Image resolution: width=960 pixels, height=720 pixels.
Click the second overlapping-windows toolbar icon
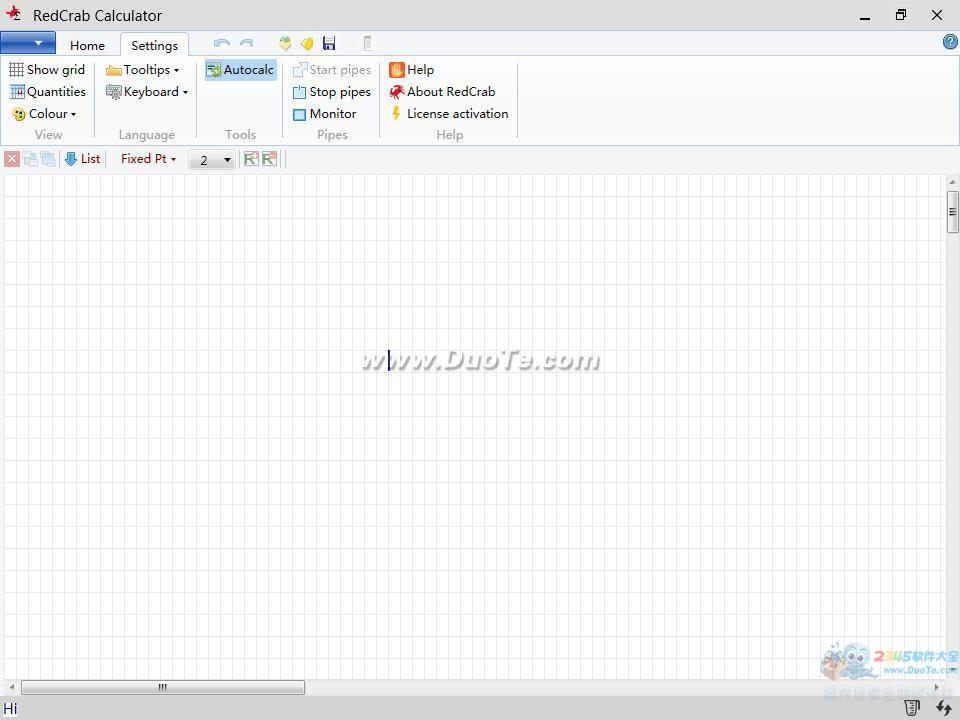tap(48, 159)
